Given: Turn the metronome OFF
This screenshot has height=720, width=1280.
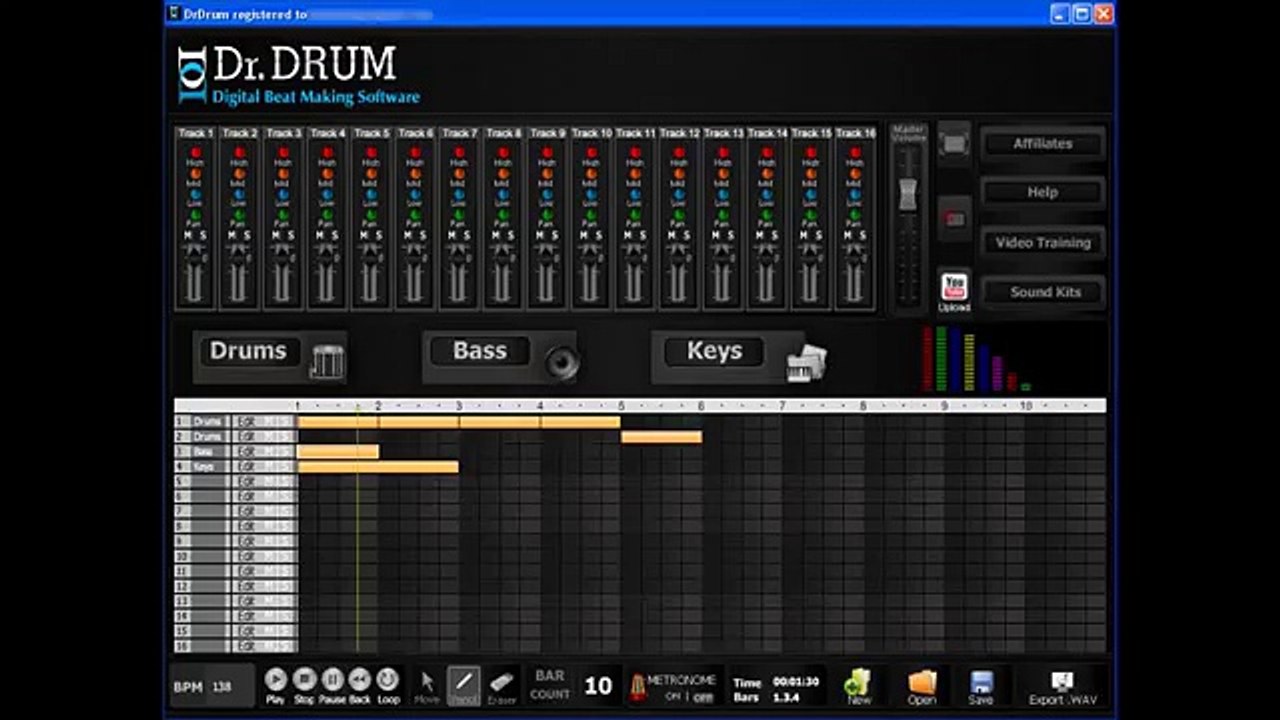Looking at the screenshot, I should [x=704, y=697].
